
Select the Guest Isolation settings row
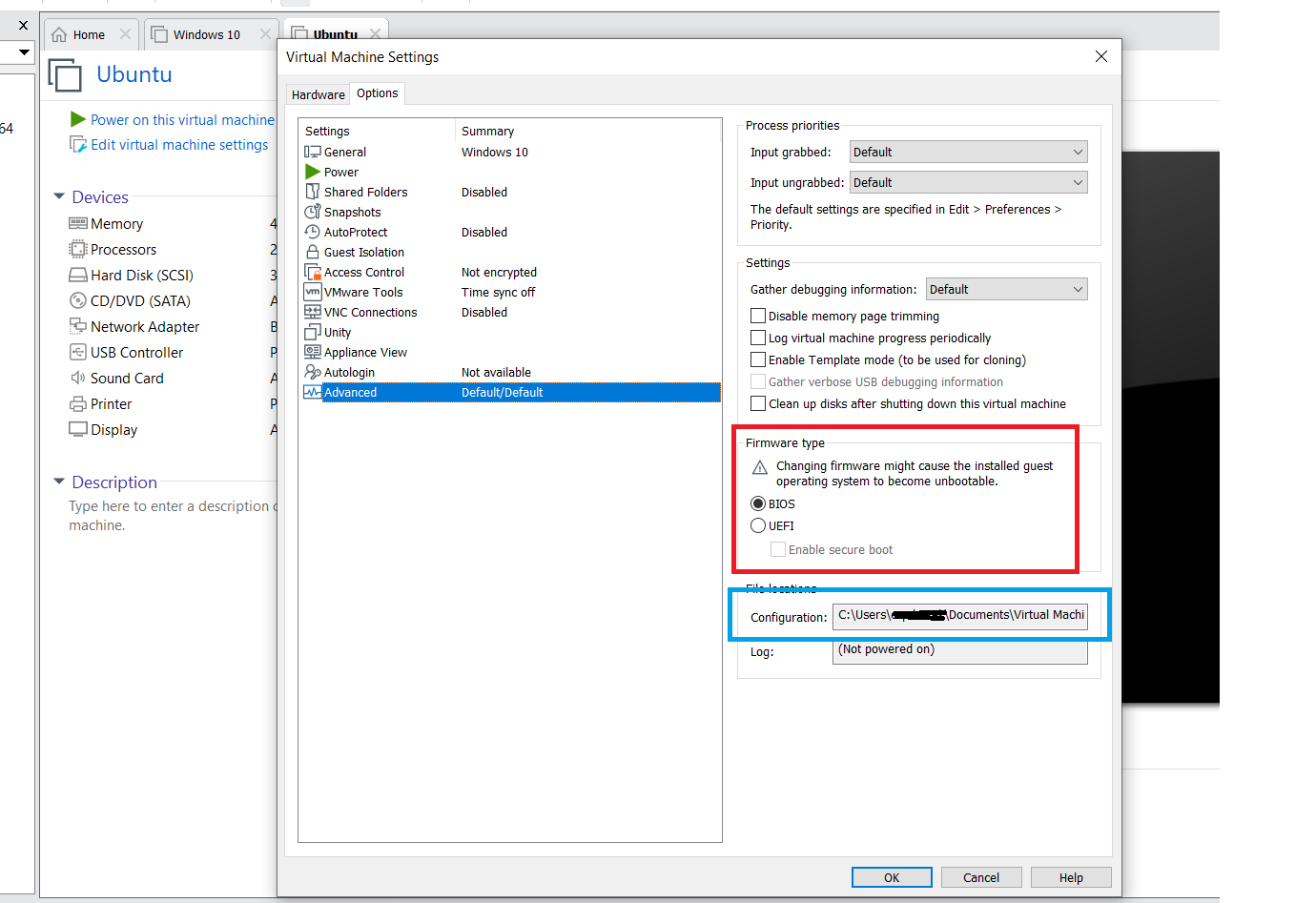tap(510, 252)
